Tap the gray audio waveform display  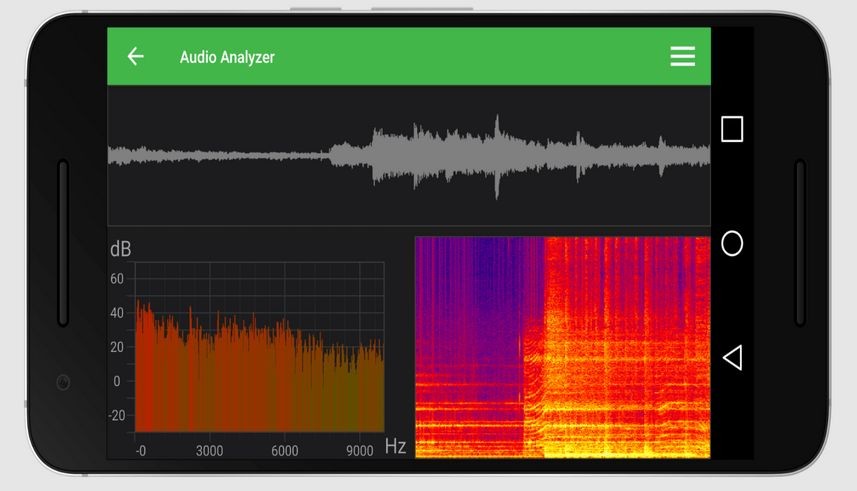[409, 156]
